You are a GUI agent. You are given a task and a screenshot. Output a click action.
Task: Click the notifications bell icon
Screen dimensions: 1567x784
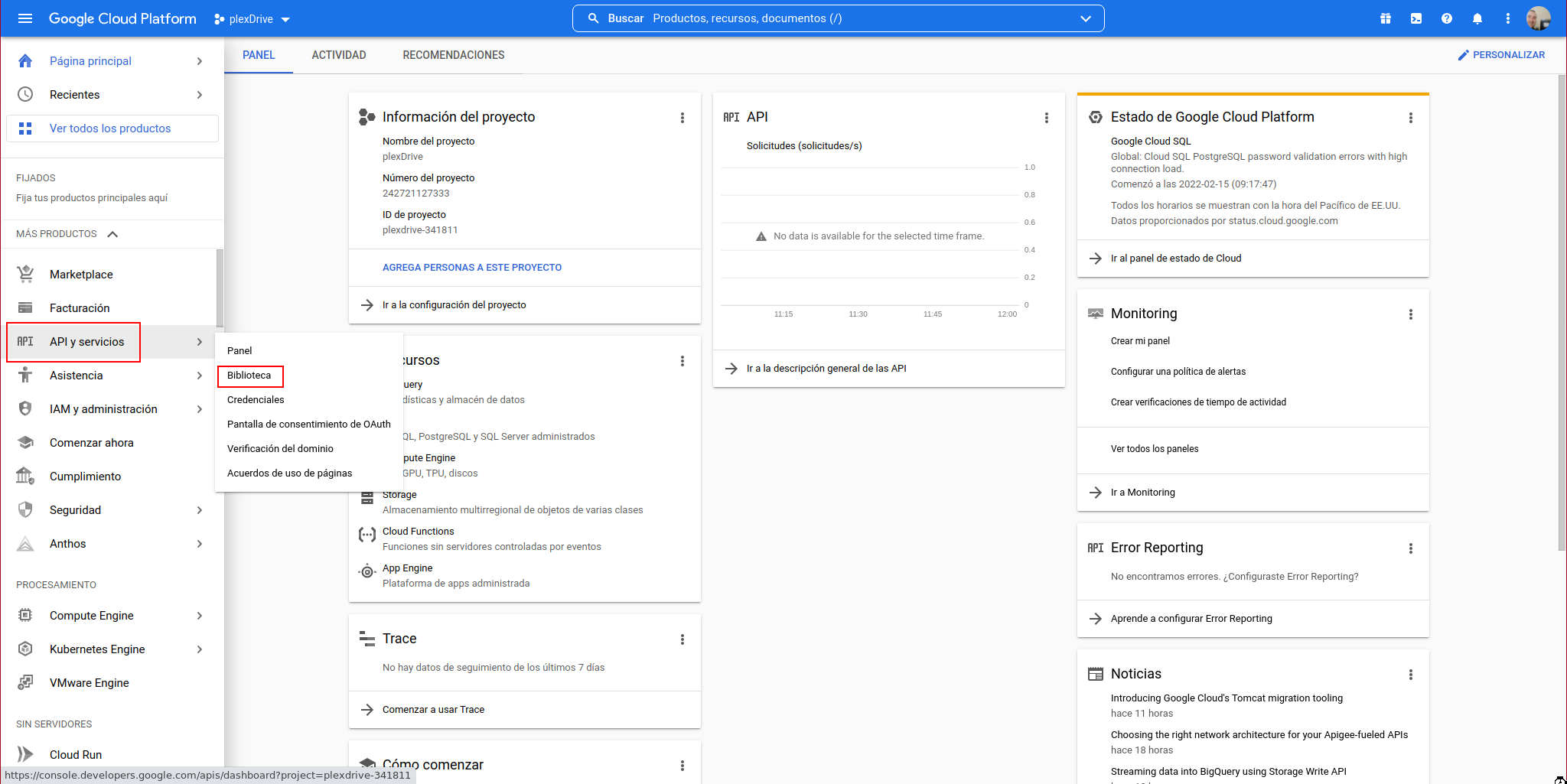click(x=1477, y=18)
